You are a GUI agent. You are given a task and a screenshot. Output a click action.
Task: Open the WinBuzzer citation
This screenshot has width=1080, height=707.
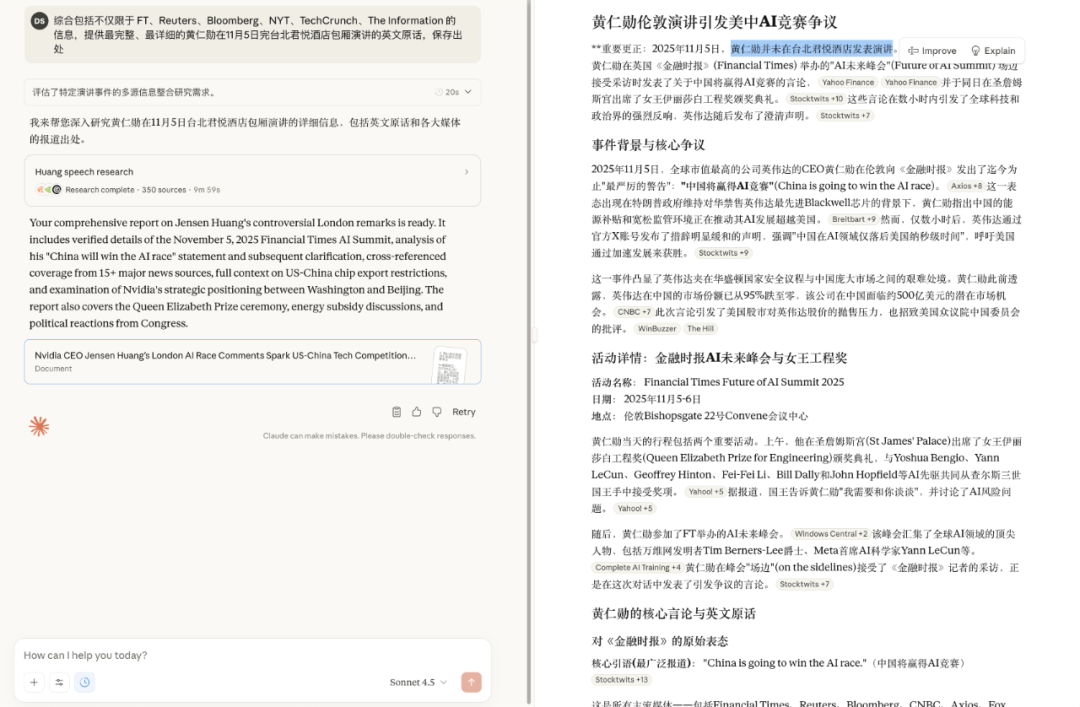tap(657, 329)
